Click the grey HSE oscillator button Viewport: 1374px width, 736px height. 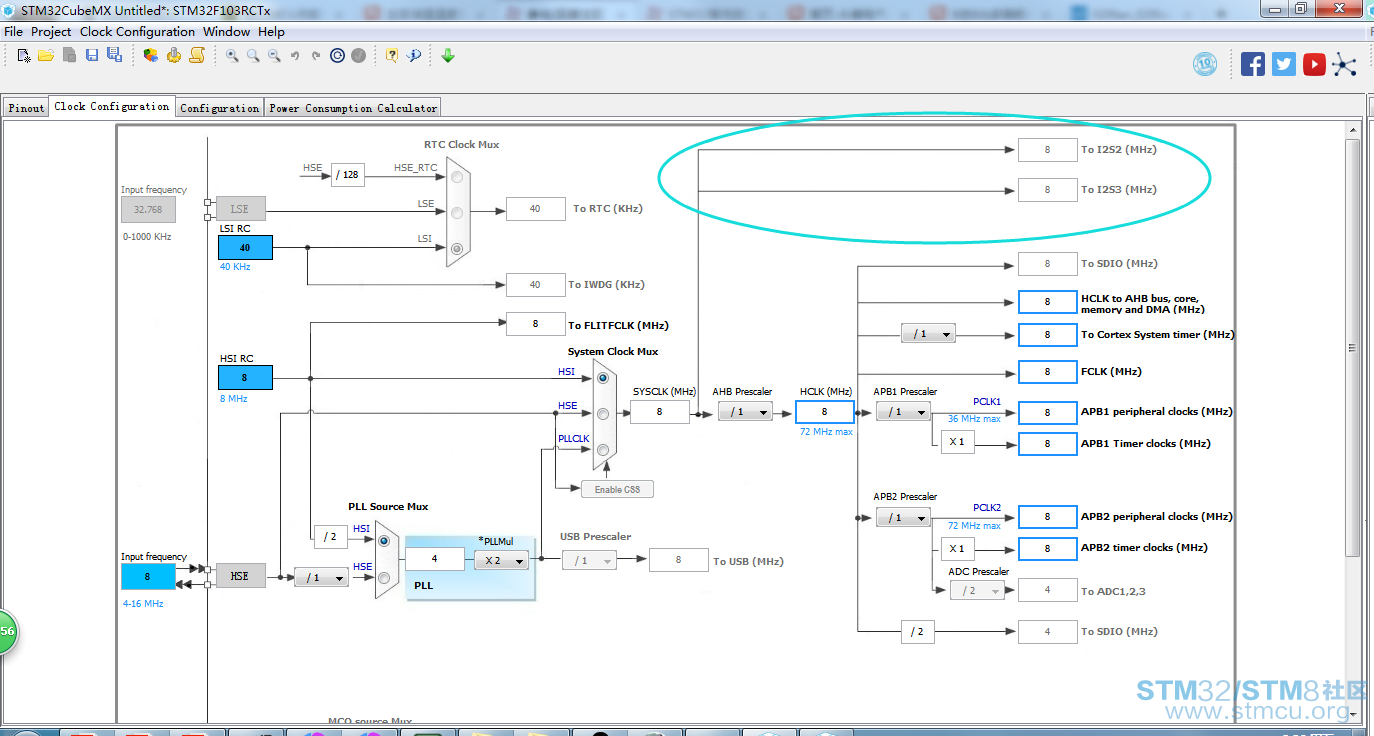coord(240,576)
